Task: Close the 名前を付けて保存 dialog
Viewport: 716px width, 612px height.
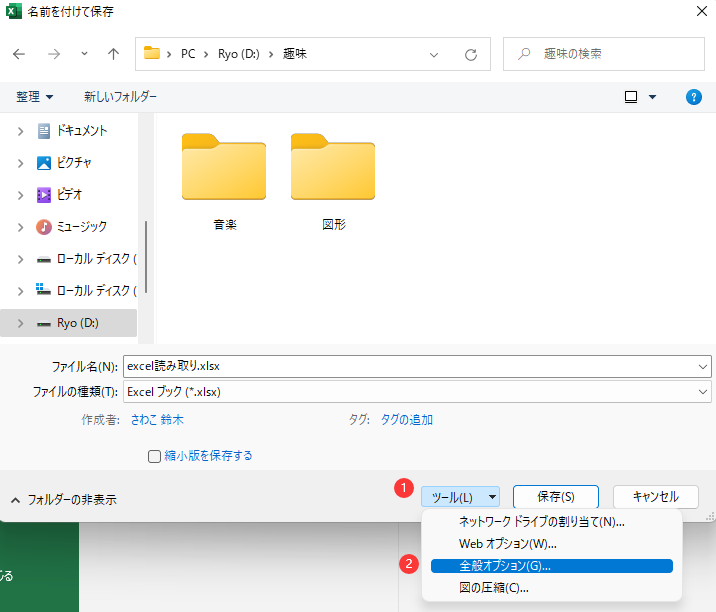Action: pyautogui.click(x=702, y=11)
